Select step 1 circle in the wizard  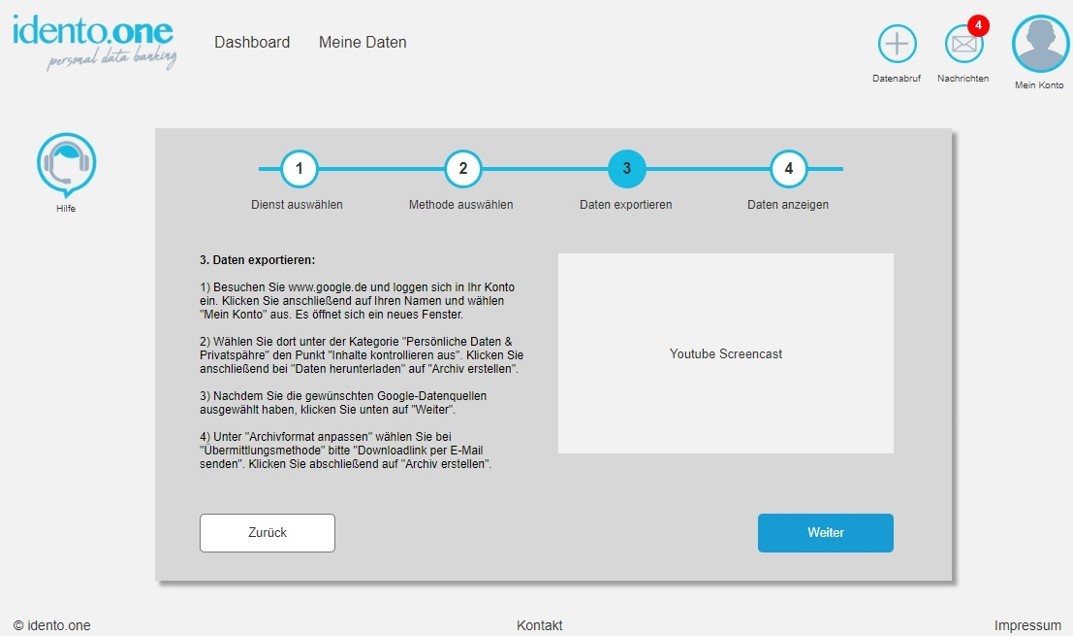pos(299,169)
